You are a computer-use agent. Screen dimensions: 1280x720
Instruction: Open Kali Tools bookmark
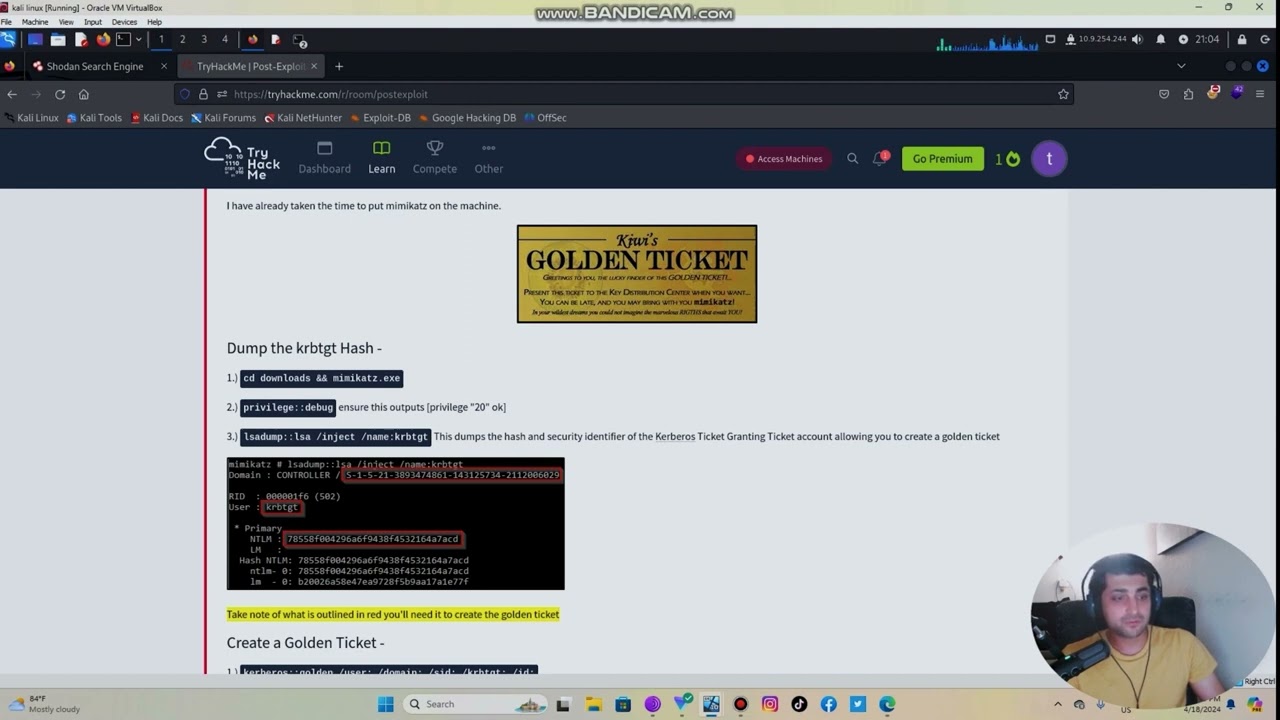tap(93, 118)
